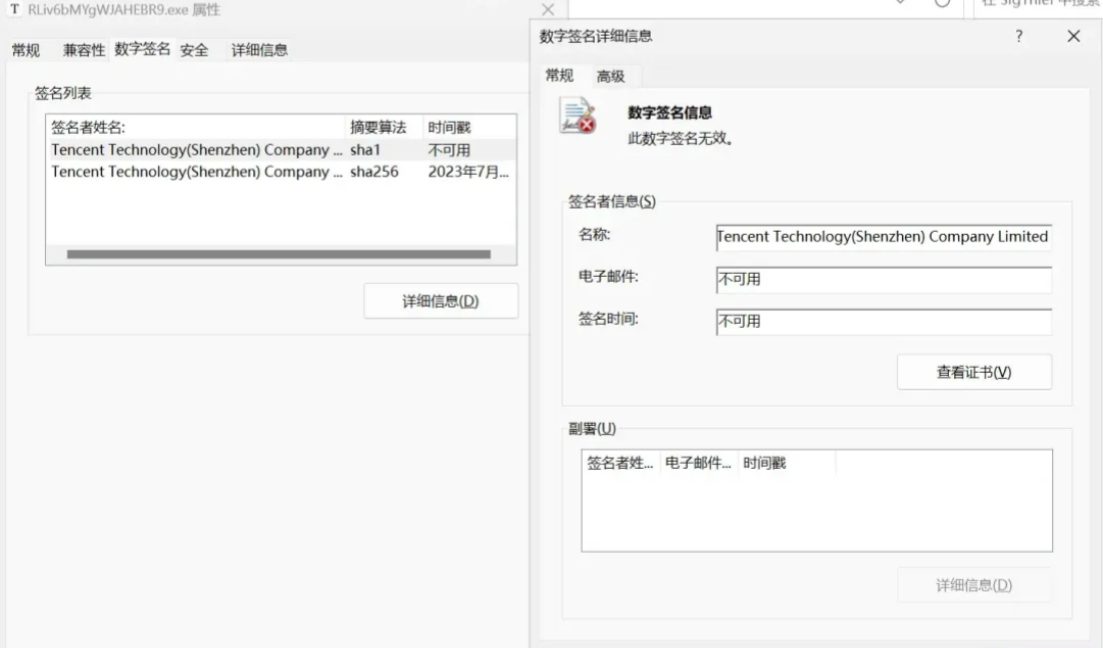Click 详细信息(D) button under signature list
The image size is (1103, 648).
click(441, 301)
